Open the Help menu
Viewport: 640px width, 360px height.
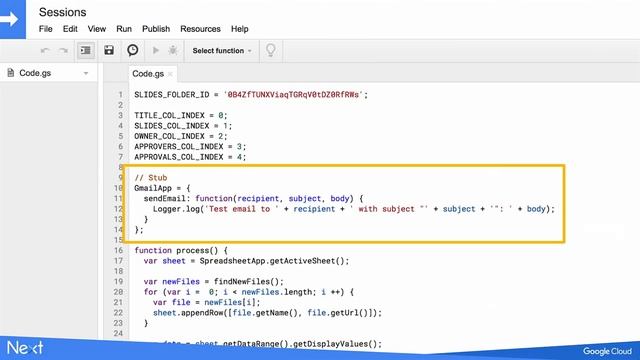tap(240, 29)
